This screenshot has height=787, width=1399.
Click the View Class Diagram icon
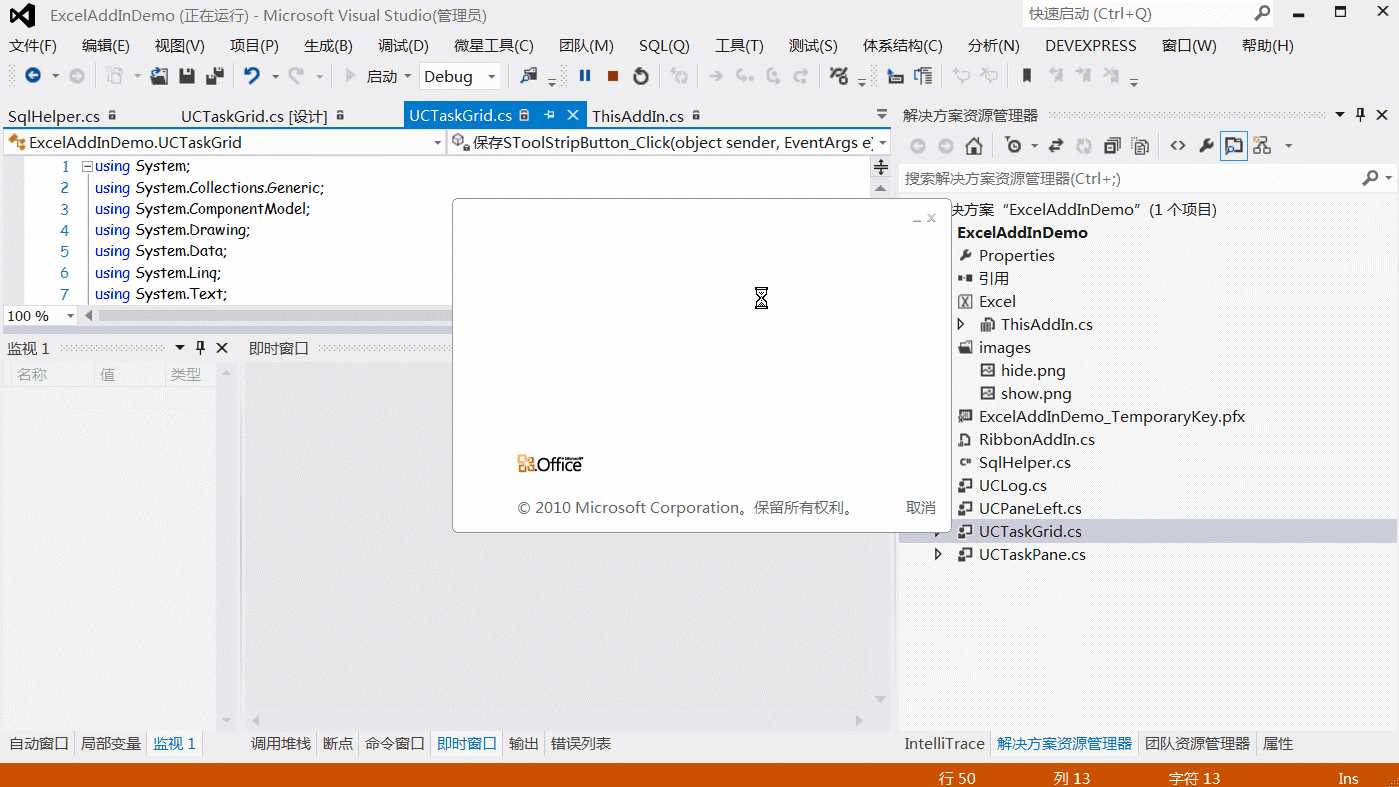coord(1262,146)
